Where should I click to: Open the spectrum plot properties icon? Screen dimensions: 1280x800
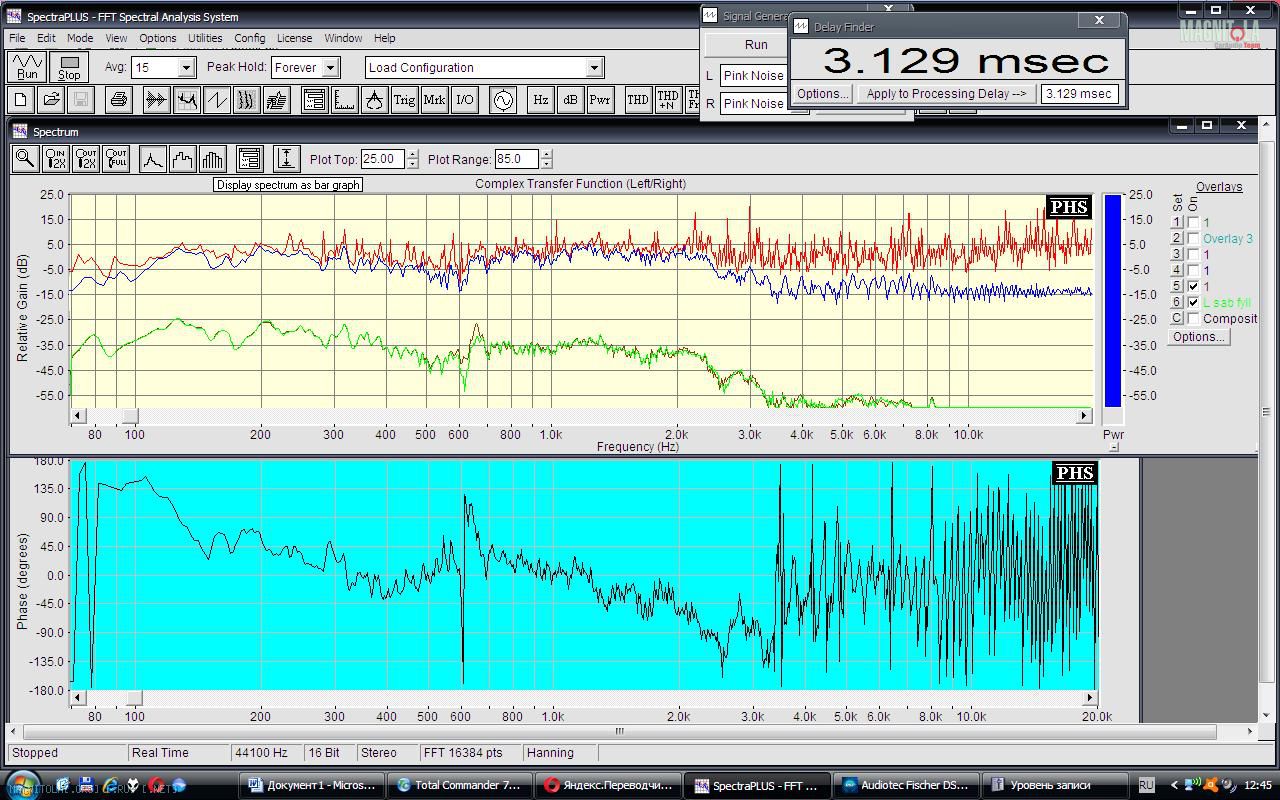point(249,158)
